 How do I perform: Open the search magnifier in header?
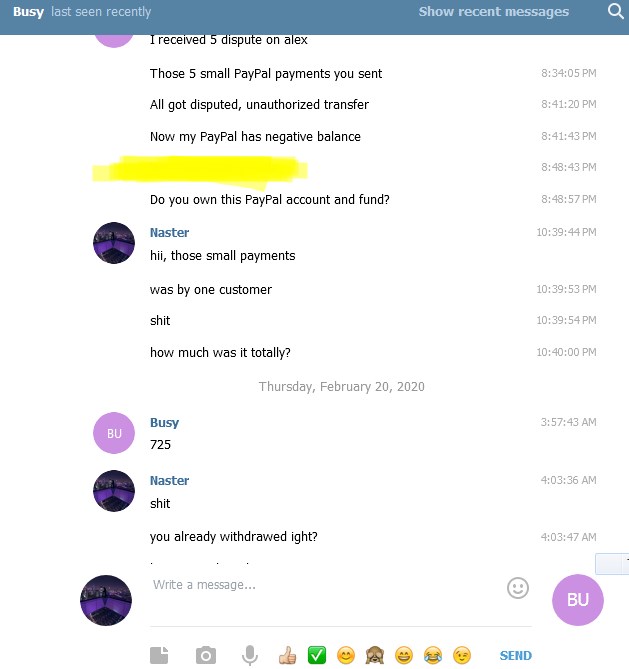coord(615,11)
